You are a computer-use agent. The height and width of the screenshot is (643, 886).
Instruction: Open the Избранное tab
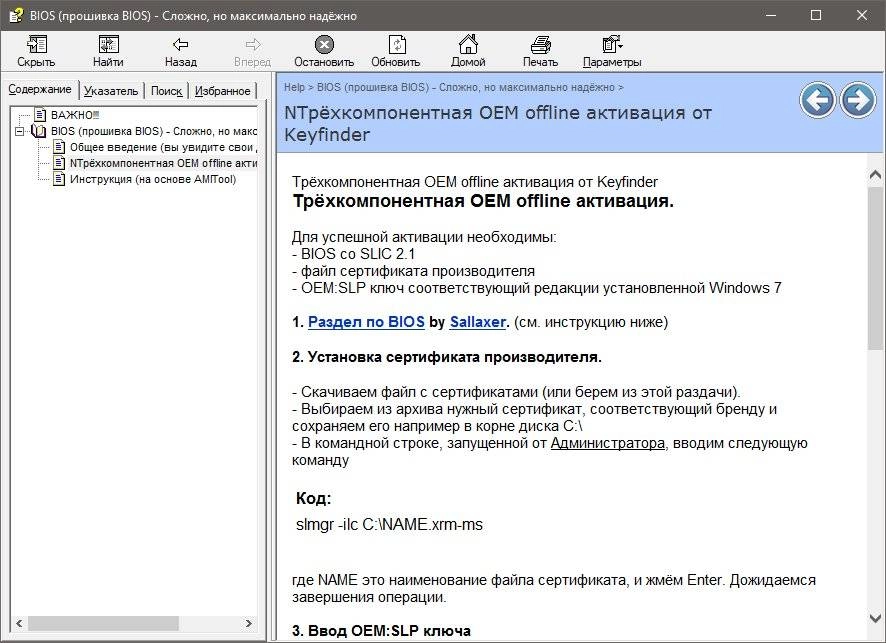[x=223, y=91]
